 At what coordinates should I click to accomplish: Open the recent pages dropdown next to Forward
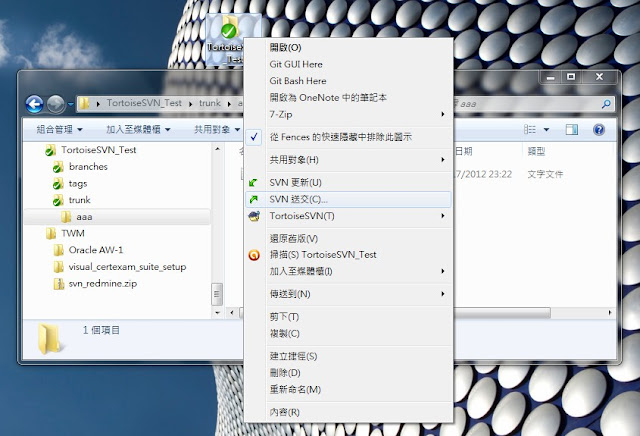[x=71, y=104]
